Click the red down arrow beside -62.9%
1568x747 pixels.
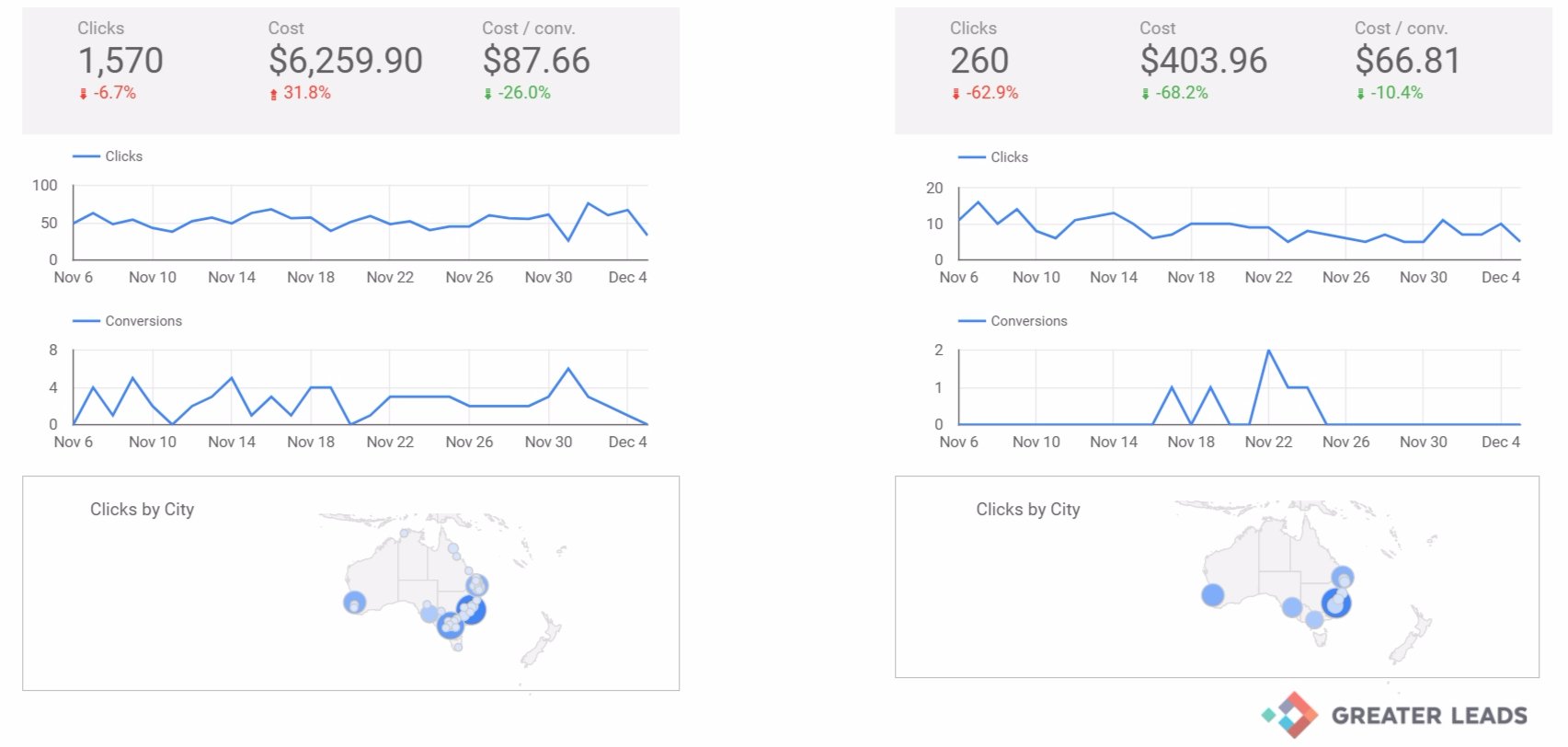(956, 94)
